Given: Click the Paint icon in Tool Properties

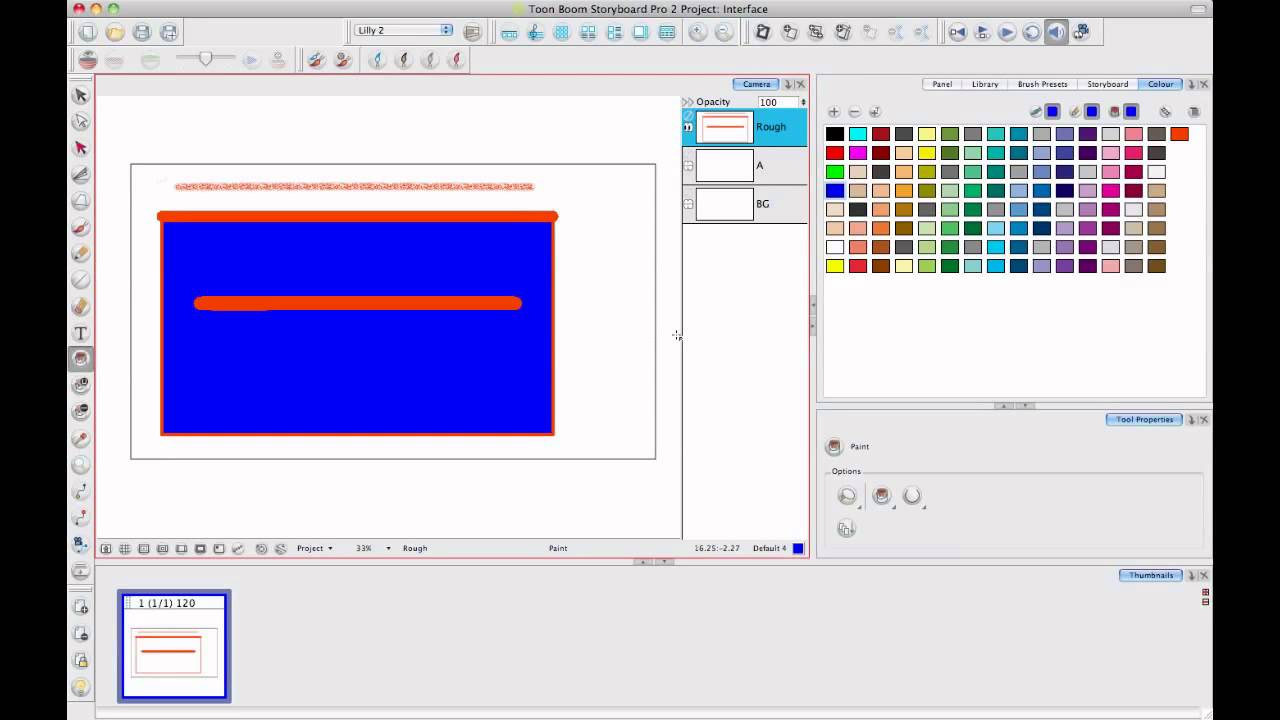Looking at the screenshot, I should coord(834,447).
